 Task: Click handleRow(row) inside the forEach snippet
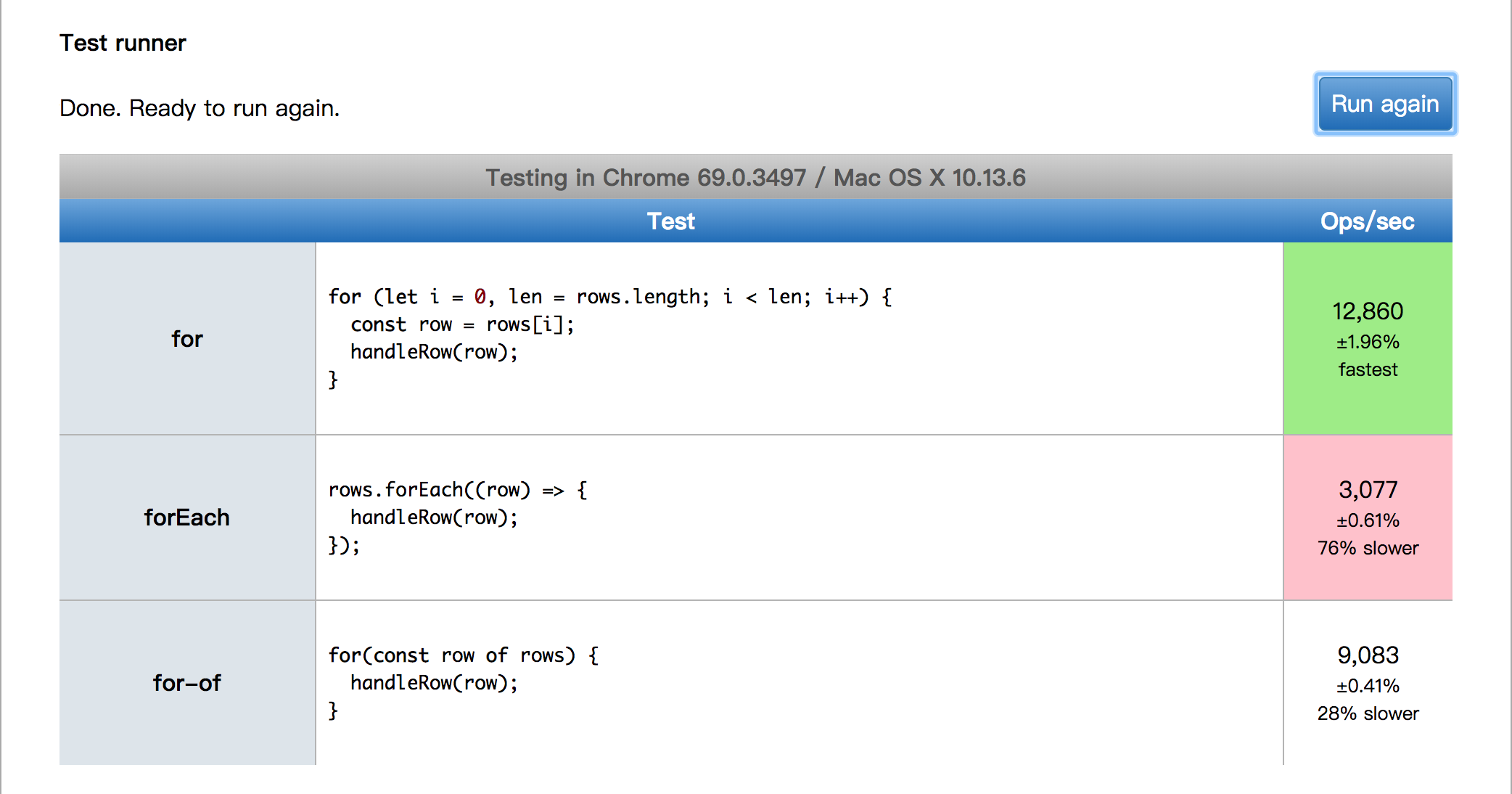(433, 517)
